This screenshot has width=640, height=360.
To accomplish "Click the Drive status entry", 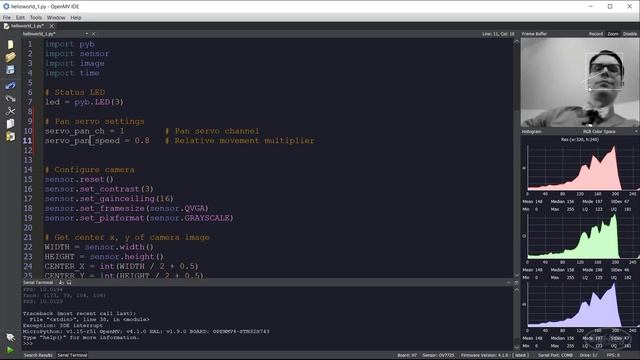I will 588,355.
